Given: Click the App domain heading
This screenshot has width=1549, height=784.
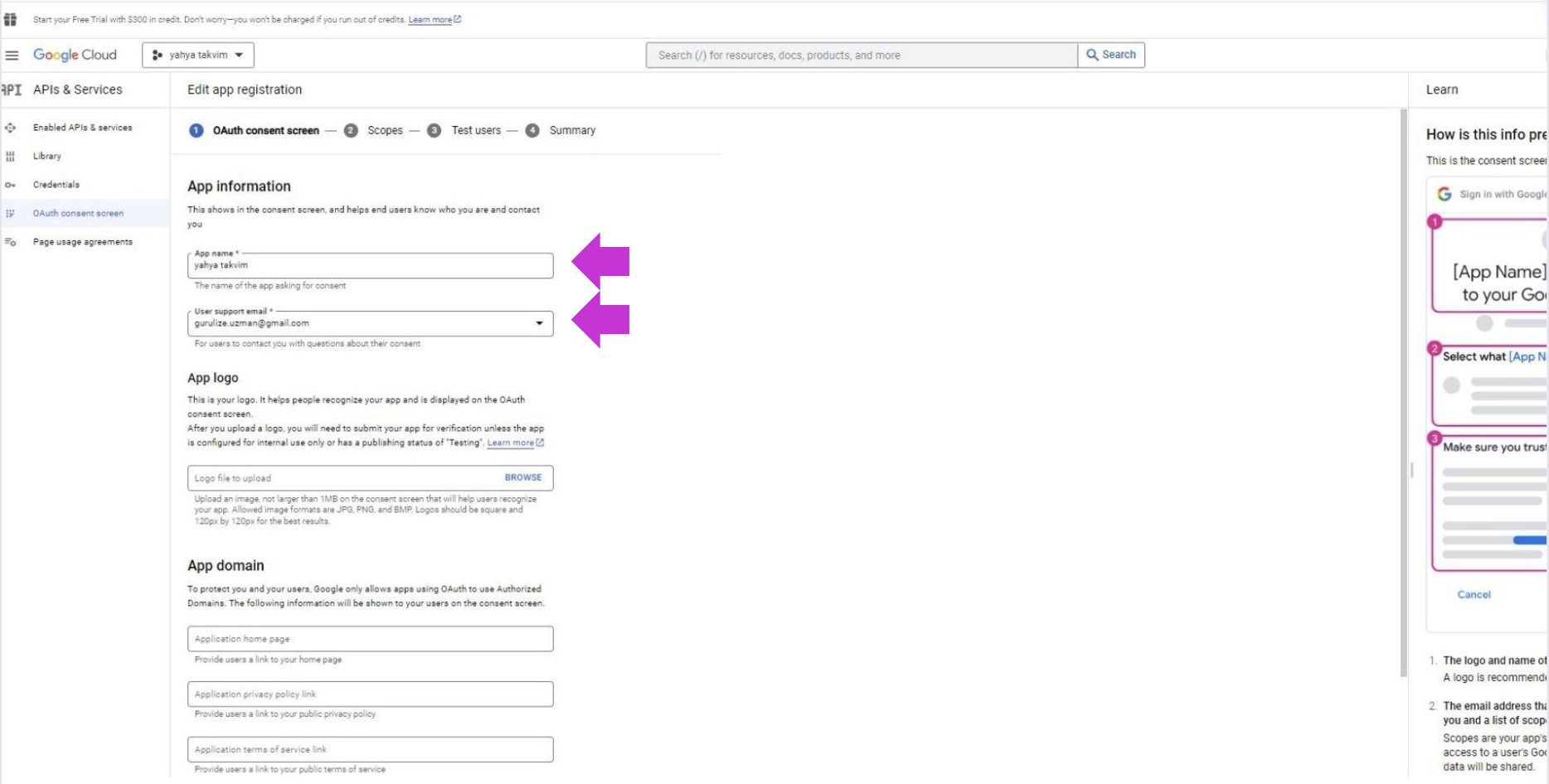Looking at the screenshot, I should [x=226, y=565].
